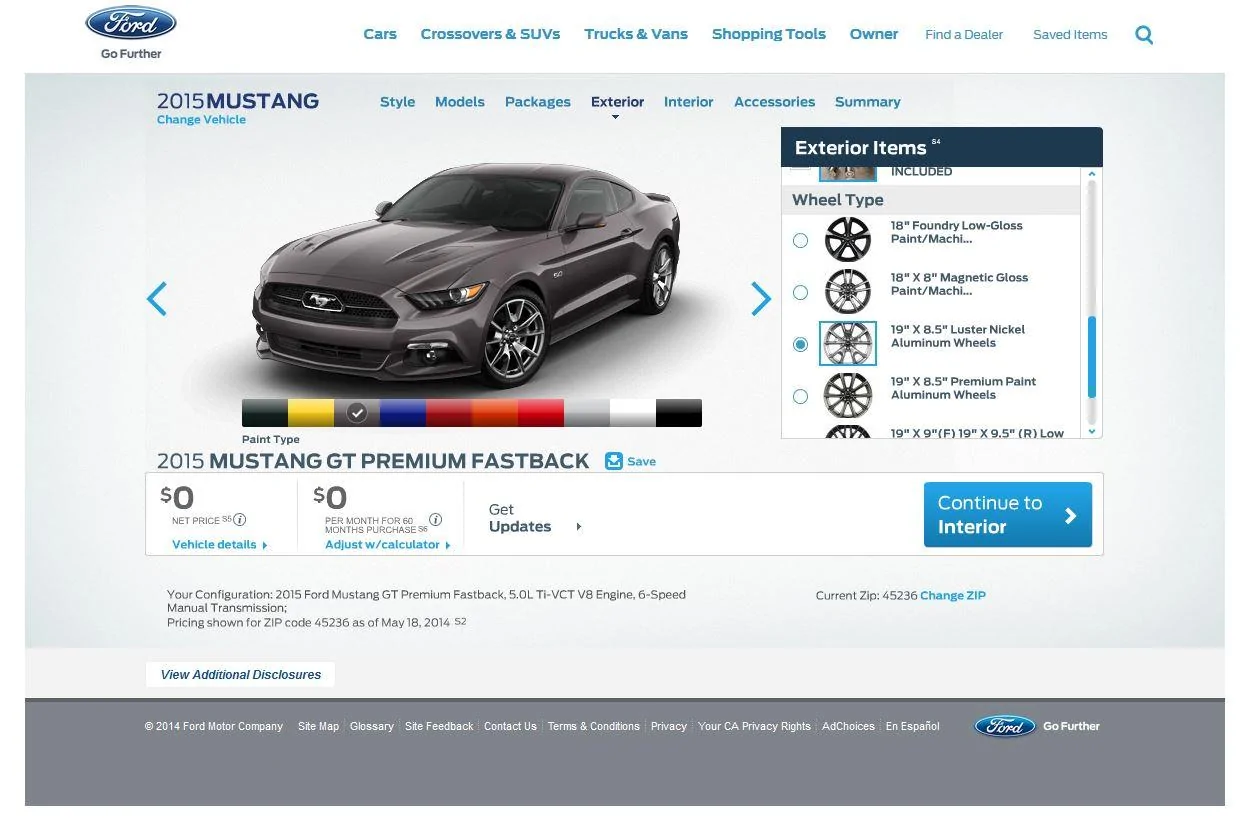
Task: Click the Ford logo in the footer
Action: point(1005,726)
